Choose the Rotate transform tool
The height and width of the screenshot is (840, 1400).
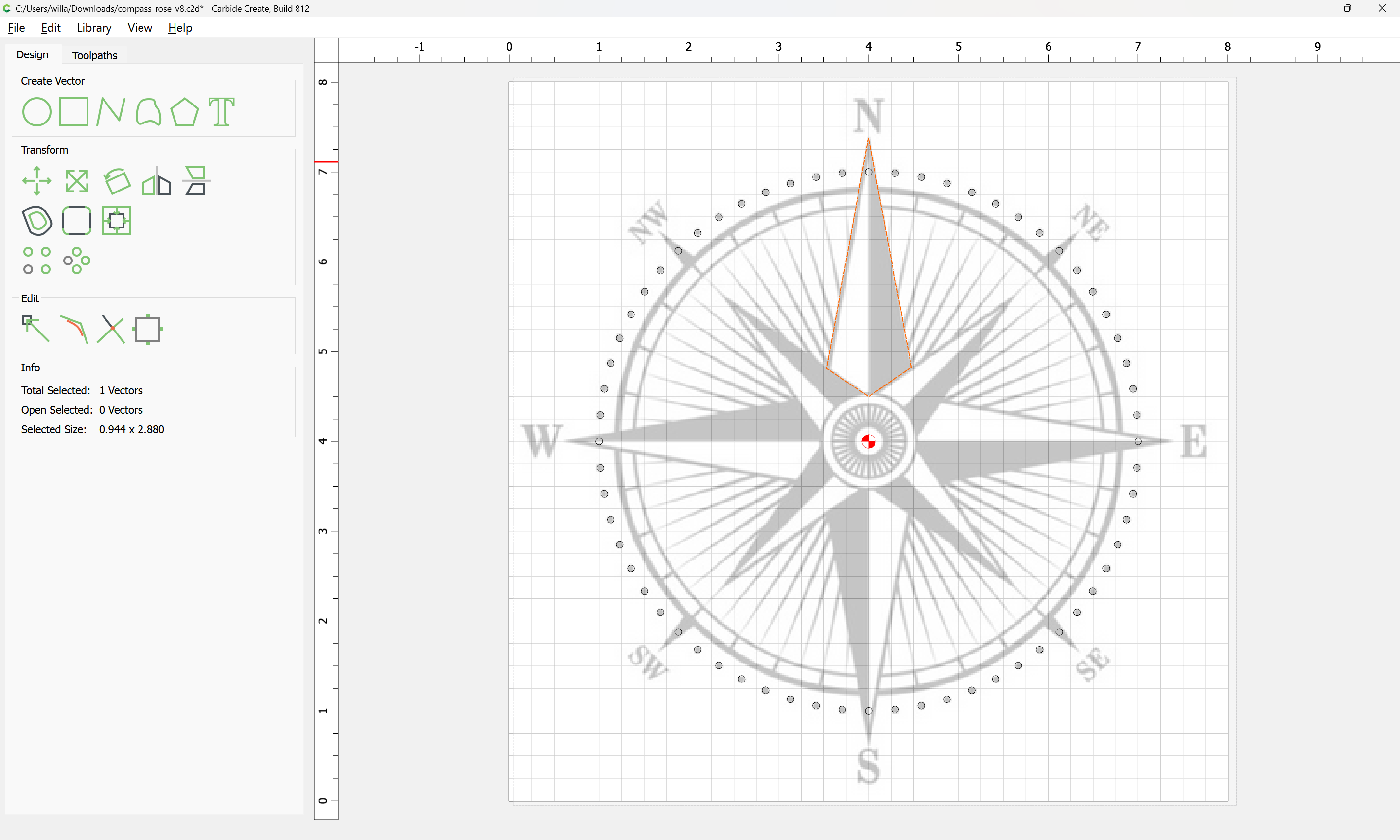[x=117, y=181]
